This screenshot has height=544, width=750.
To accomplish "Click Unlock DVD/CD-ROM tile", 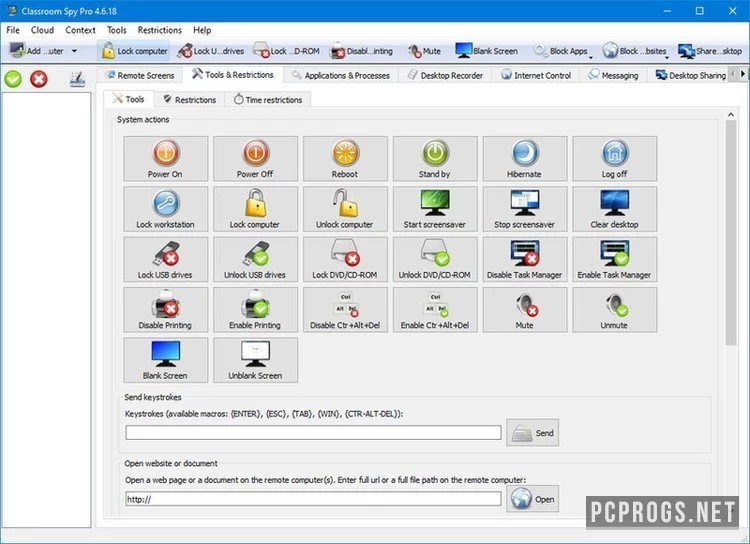I will point(435,259).
